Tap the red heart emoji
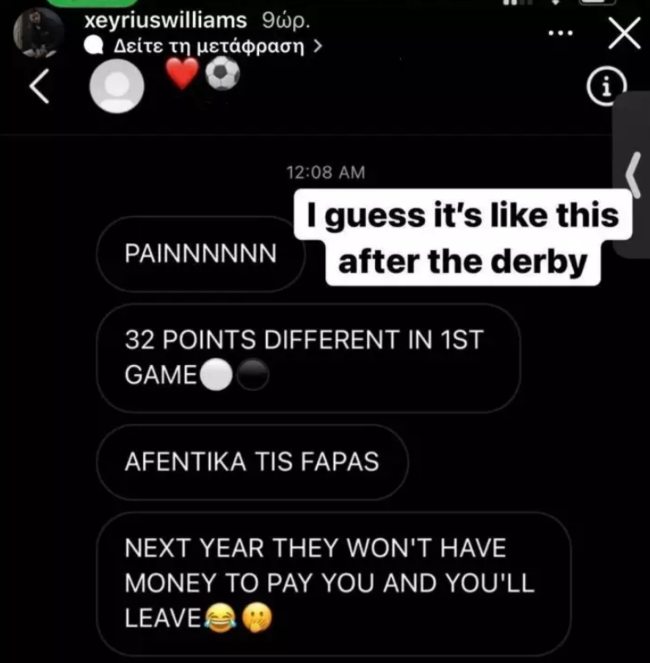 pyautogui.click(x=182, y=73)
